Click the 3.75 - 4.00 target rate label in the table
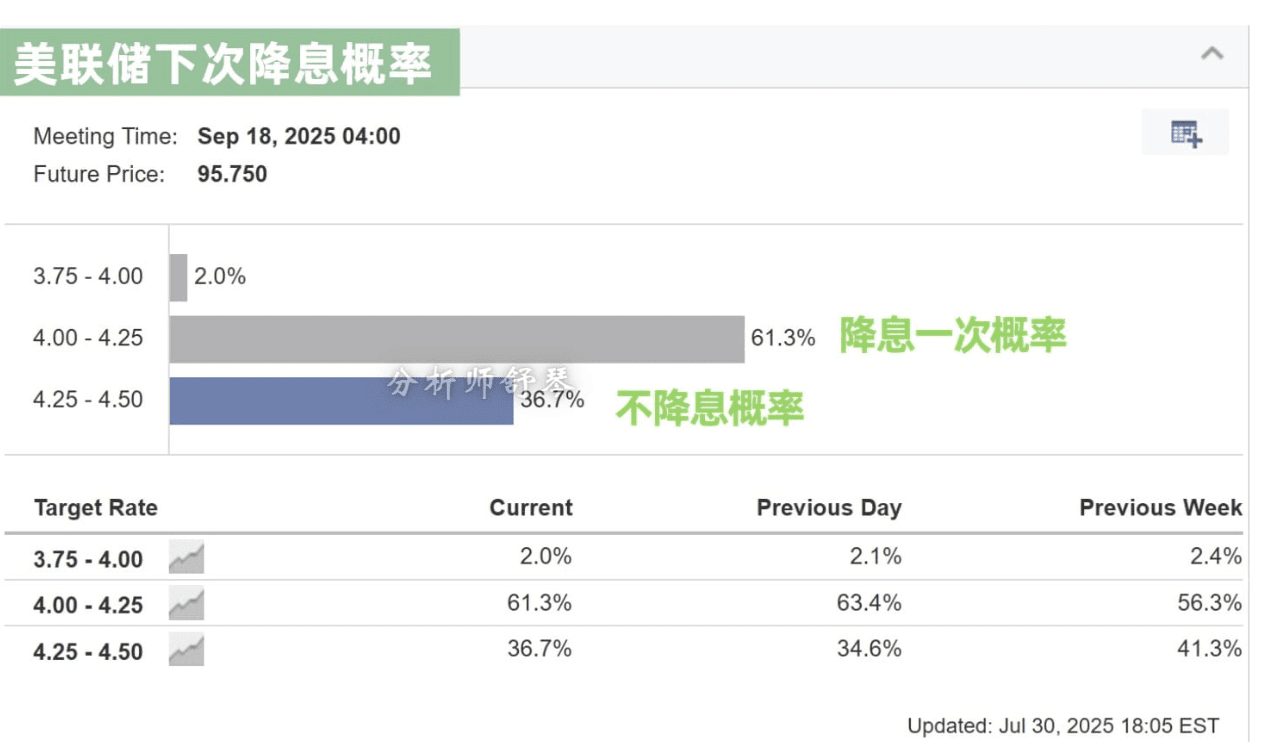1277x742 pixels. pyautogui.click(x=88, y=559)
